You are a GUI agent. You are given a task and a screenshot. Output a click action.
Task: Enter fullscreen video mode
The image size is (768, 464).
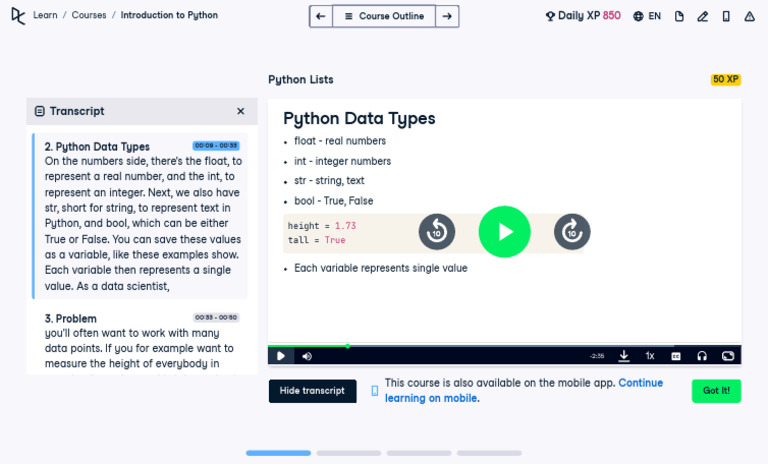pyautogui.click(x=728, y=356)
